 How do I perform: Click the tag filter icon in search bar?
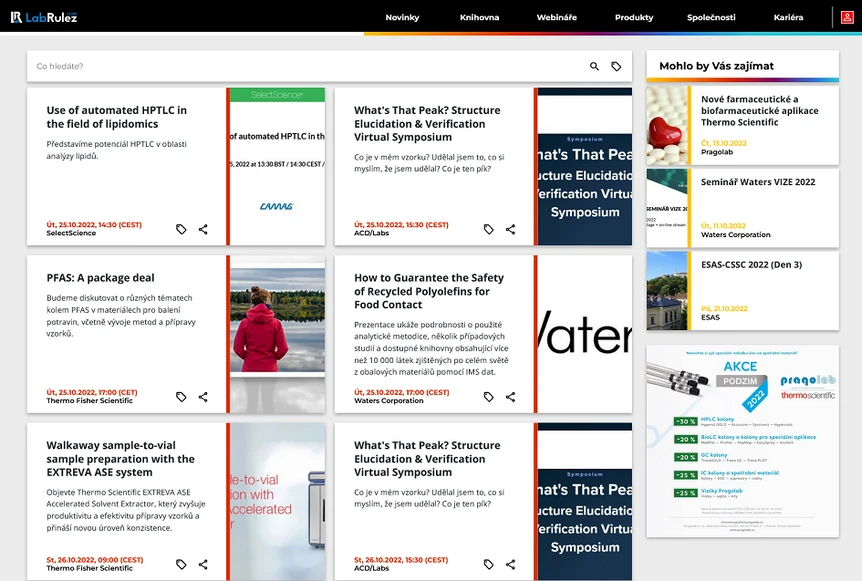(616, 67)
